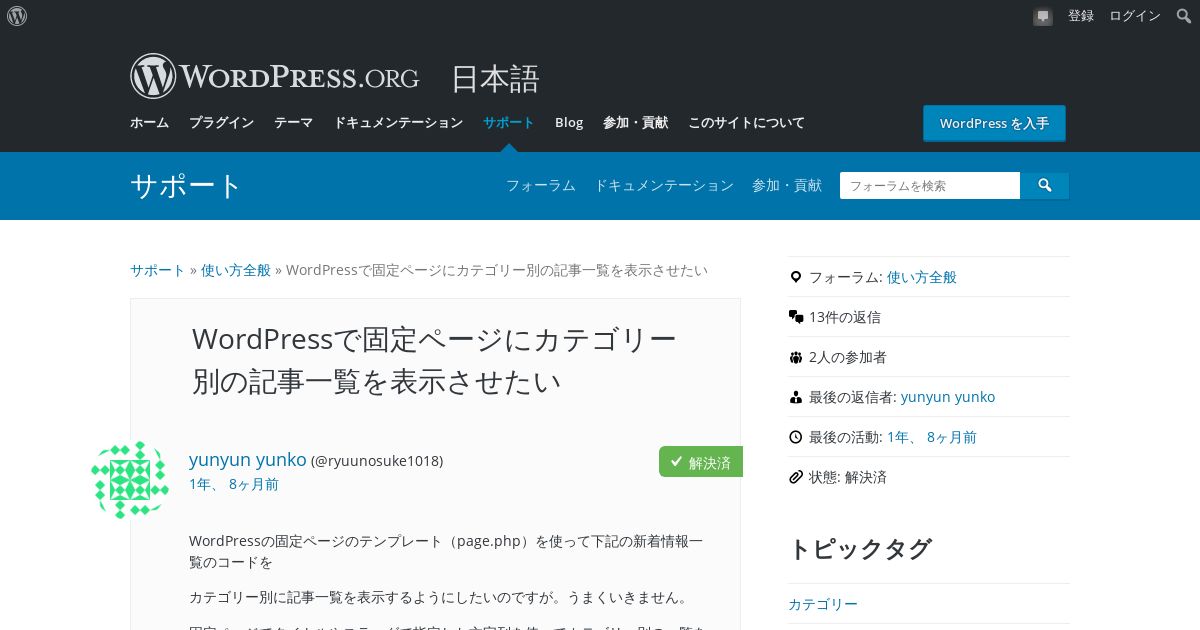Click the サポート breadcrumb link
This screenshot has width=1200, height=630.
[158, 270]
